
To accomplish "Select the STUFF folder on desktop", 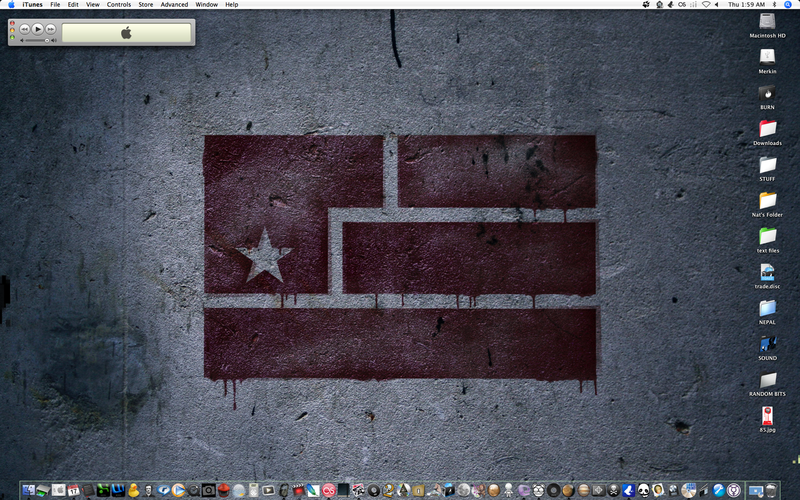I will coord(767,165).
